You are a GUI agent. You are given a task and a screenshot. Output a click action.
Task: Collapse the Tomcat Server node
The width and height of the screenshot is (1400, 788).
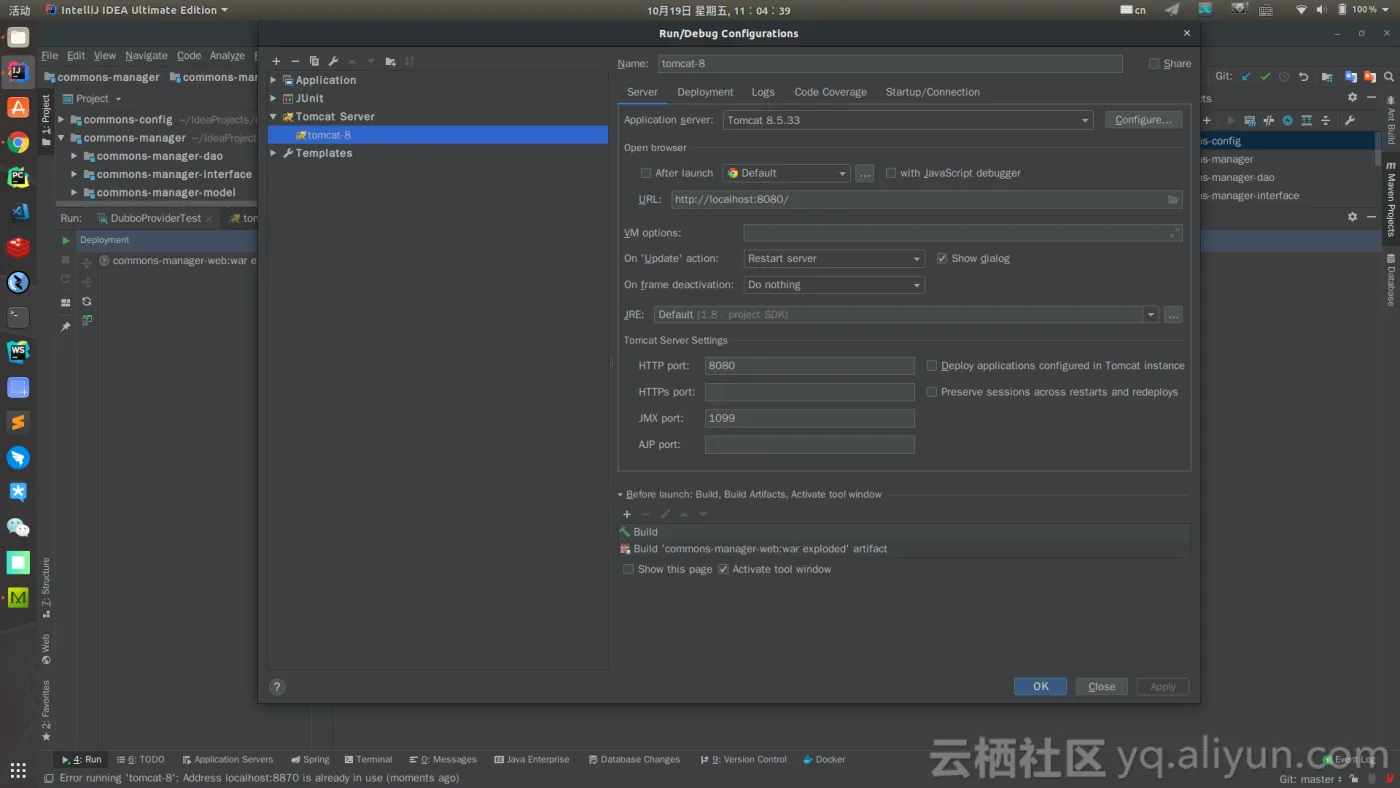point(274,117)
